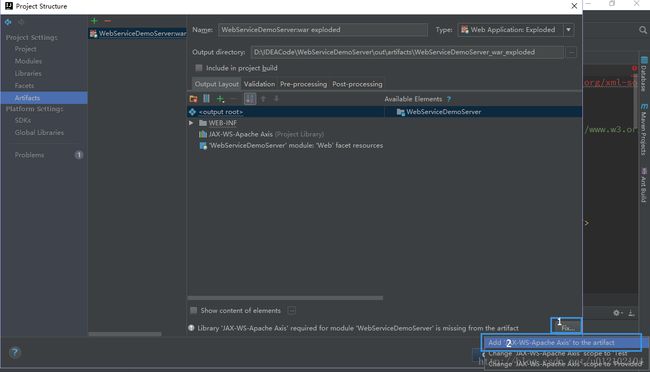Click the Output directory path field
Viewport: 650px width, 372px height.
tap(407, 52)
